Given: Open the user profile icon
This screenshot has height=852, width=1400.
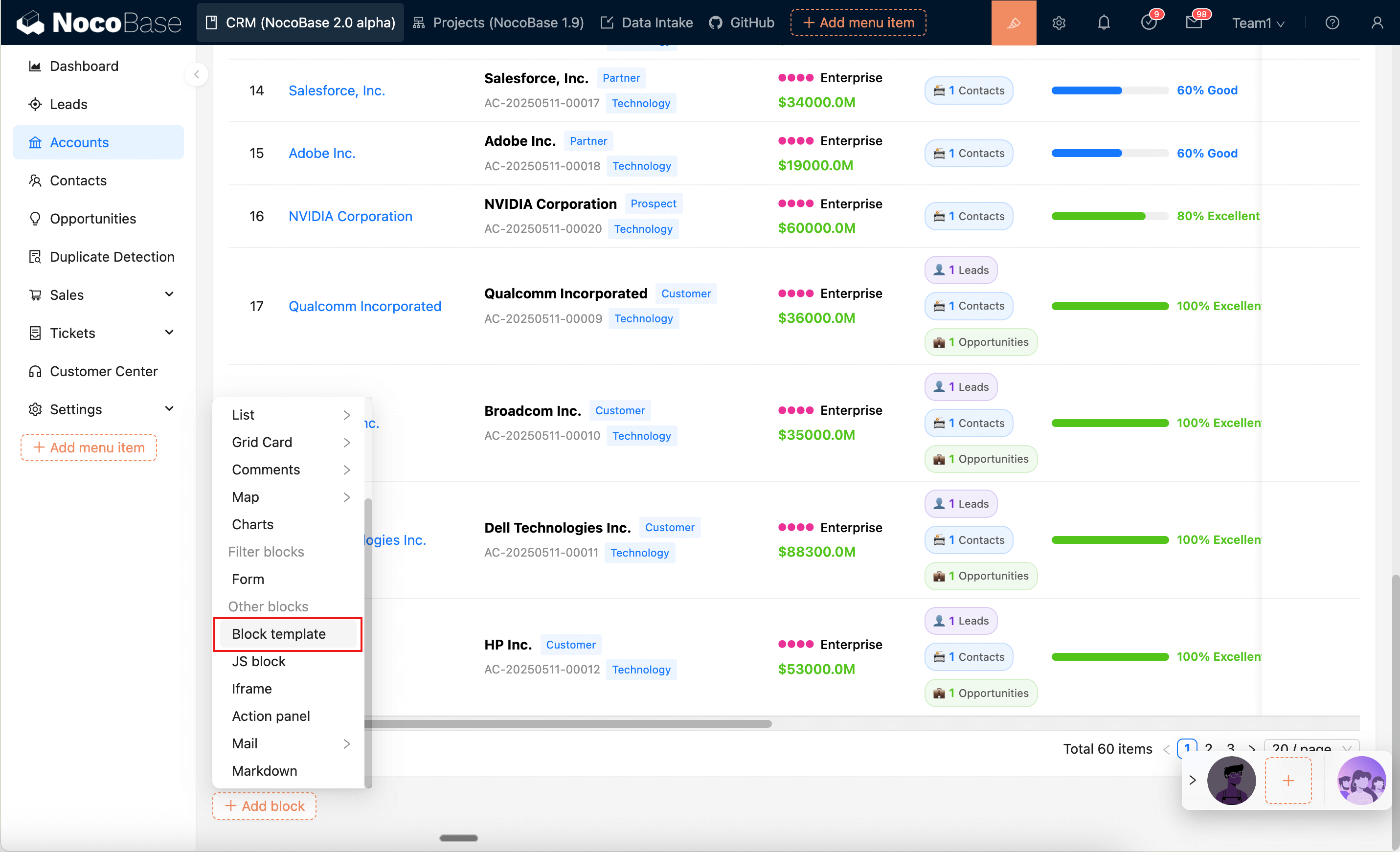Looking at the screenshot, I should click(x=1377, y=22).
